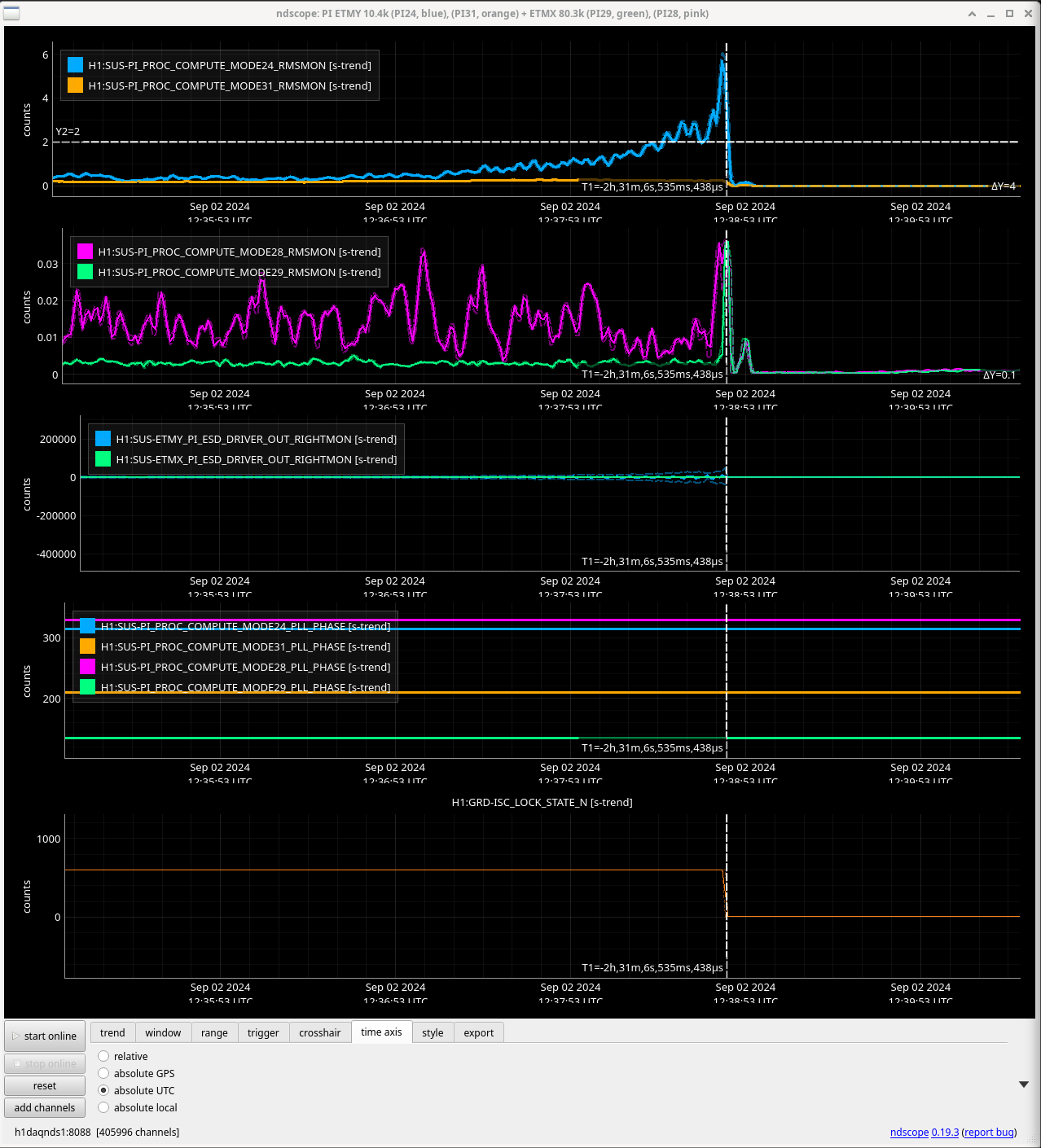Click the MODE31_PLL_PHASE legend label
The image size is (1041, 1148).
pos(246,646)
